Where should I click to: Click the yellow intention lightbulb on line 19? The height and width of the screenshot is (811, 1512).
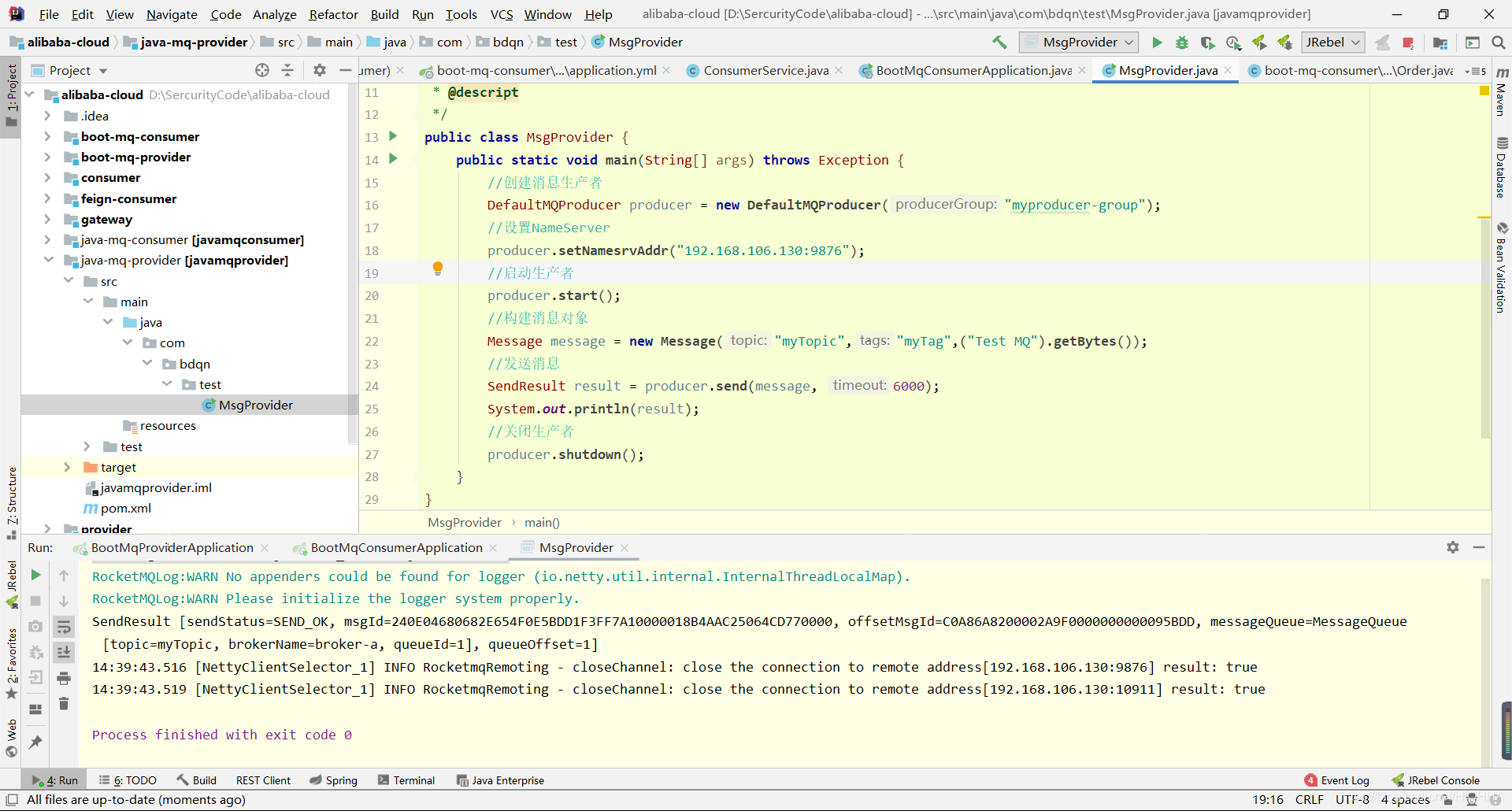click(438, 268)
